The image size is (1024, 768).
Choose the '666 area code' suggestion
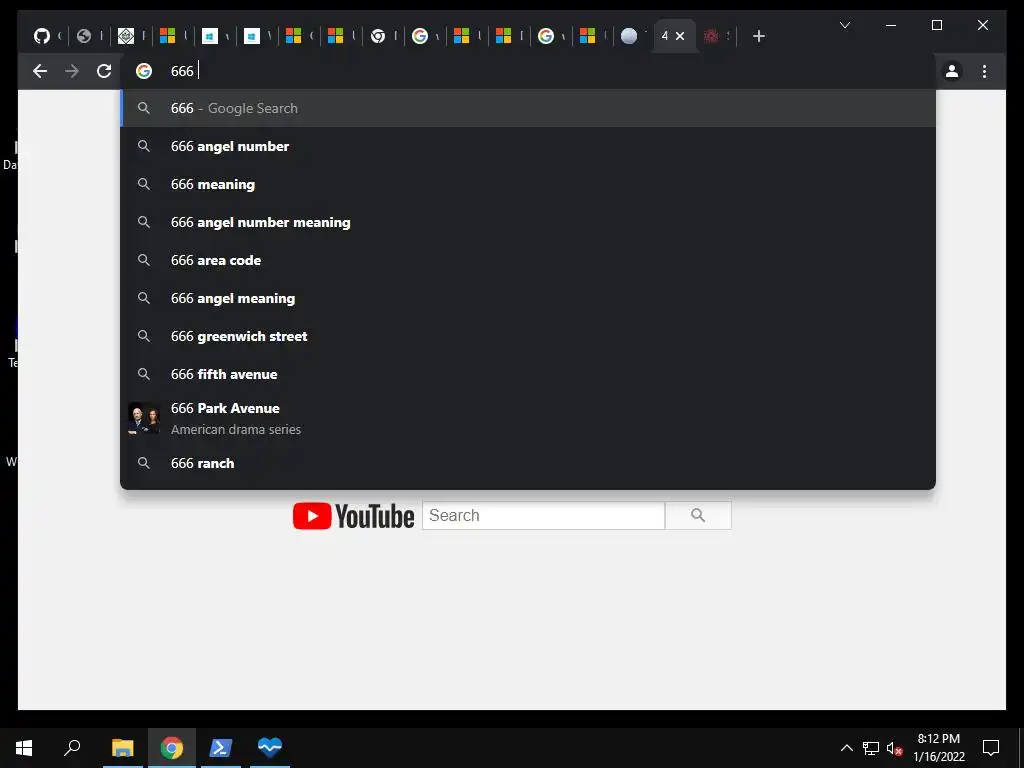[x=528, y=260]
